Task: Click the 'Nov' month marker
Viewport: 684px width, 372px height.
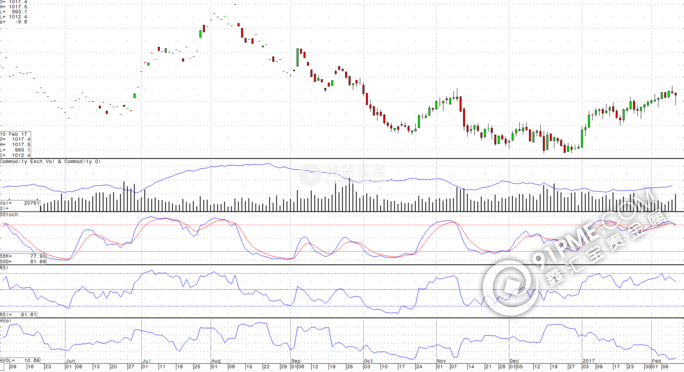Action: tap(441, 362)
